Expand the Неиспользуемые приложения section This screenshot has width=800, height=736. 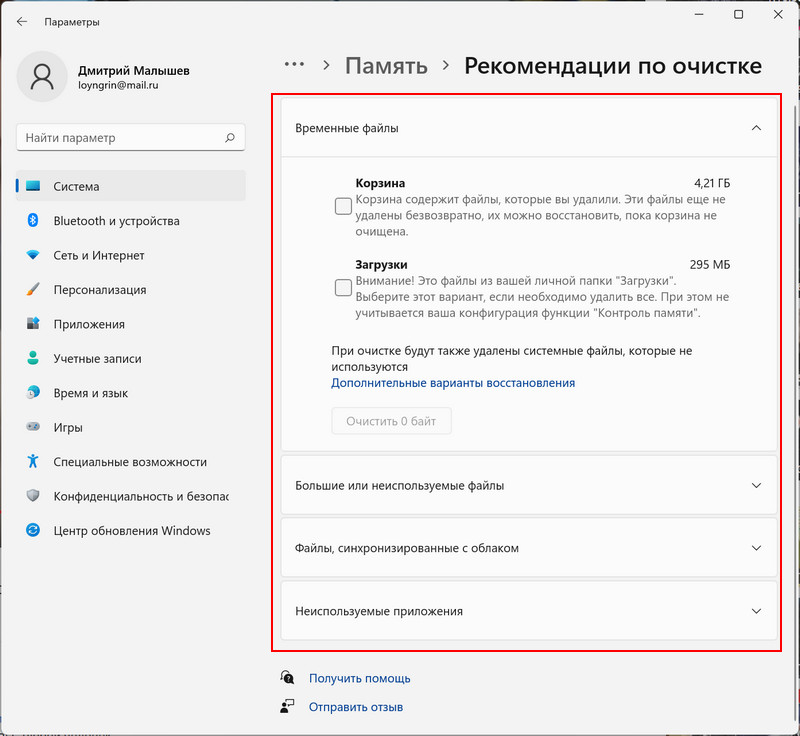(531, 613)
